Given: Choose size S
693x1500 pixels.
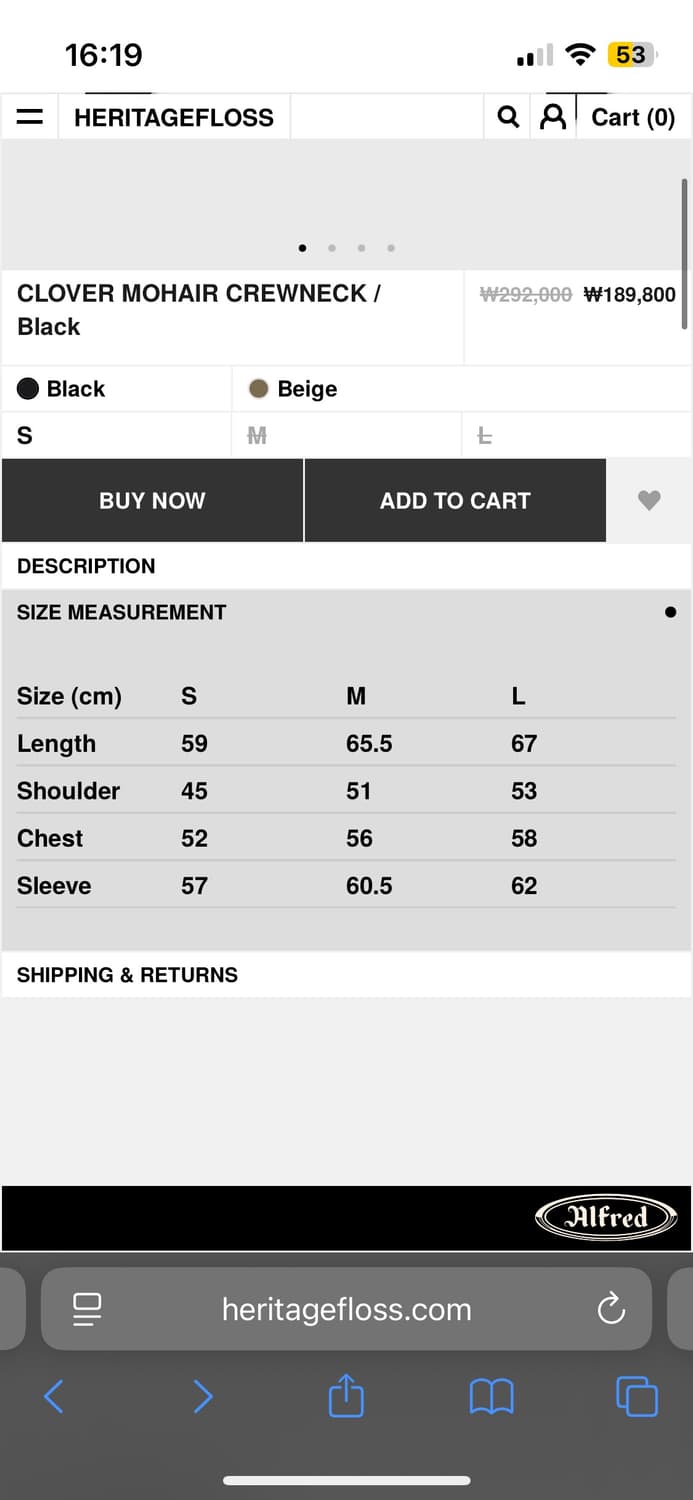Looking at the screenshot, I should 25,436.
